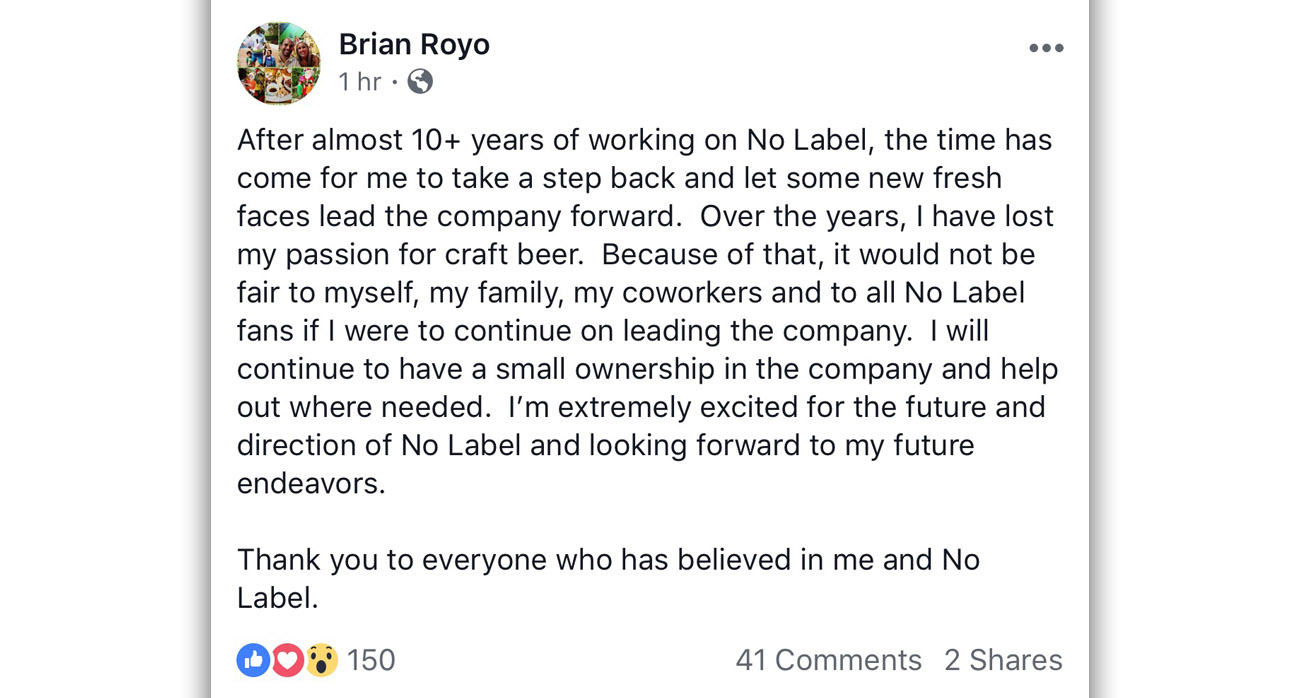Click the yellow Wow reaction emoji
Viewport: 1300px width, 698px height.
(321, 660)
